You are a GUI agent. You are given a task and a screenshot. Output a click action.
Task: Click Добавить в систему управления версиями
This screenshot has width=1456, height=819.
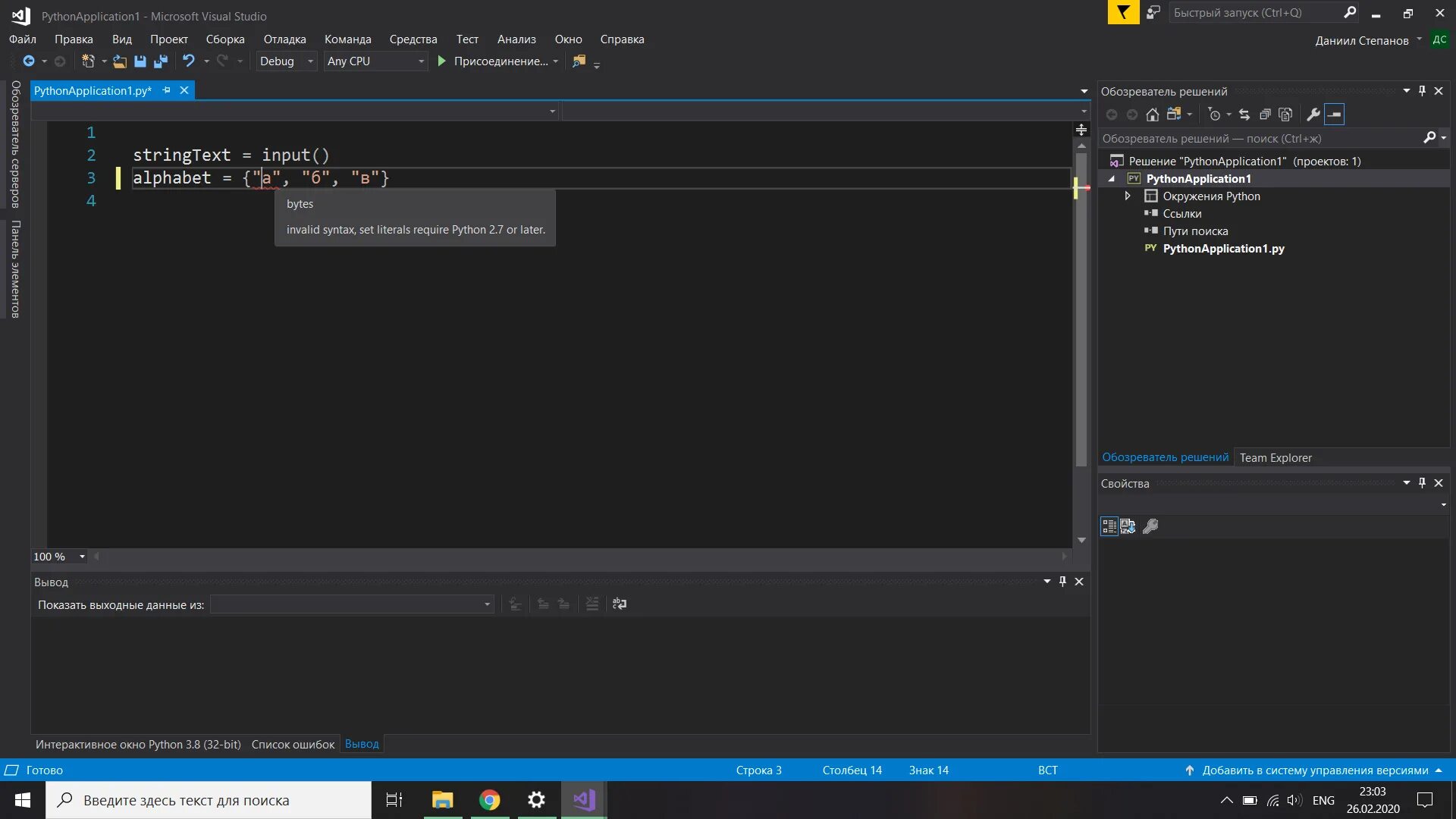click(x=1315, y=770)
